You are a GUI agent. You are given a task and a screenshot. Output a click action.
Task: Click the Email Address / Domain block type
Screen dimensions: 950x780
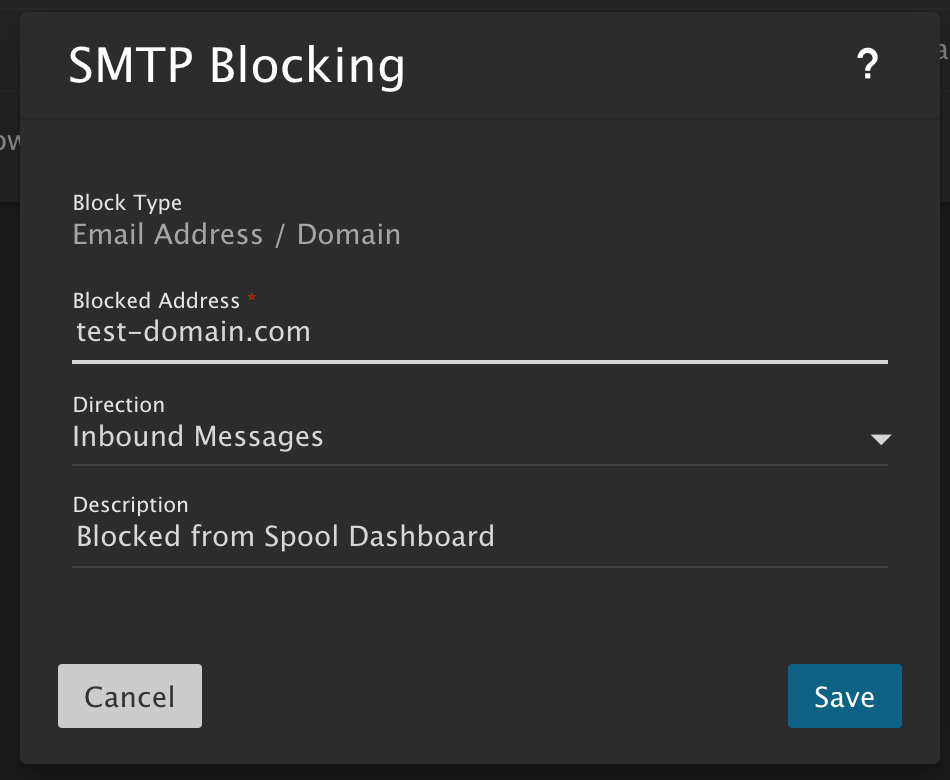(x=237, y=235)
